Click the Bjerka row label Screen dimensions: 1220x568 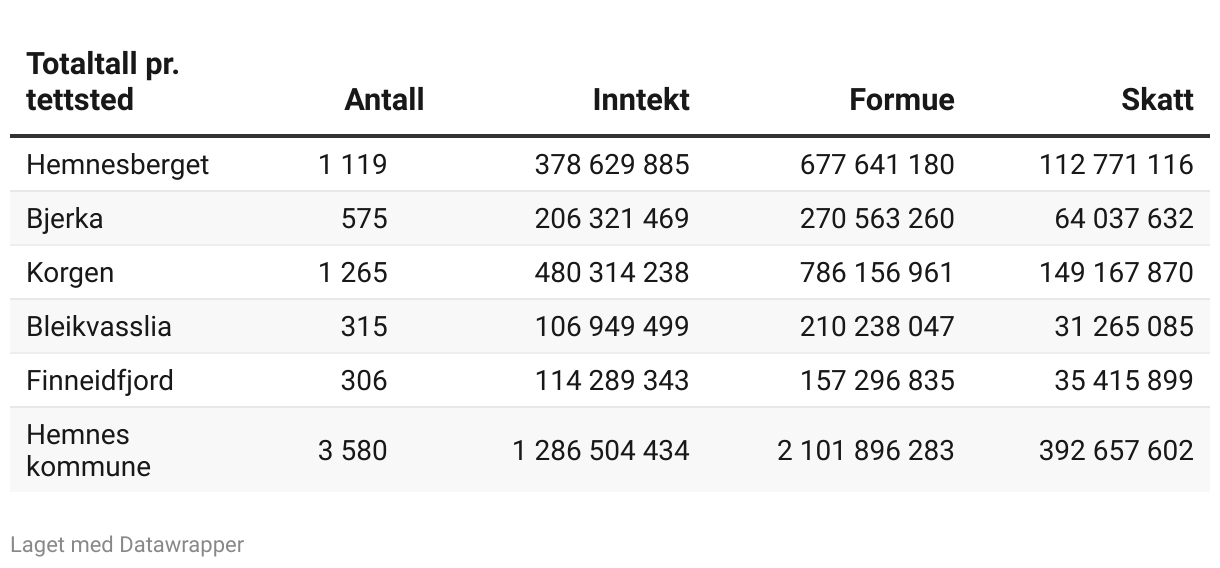64,218
